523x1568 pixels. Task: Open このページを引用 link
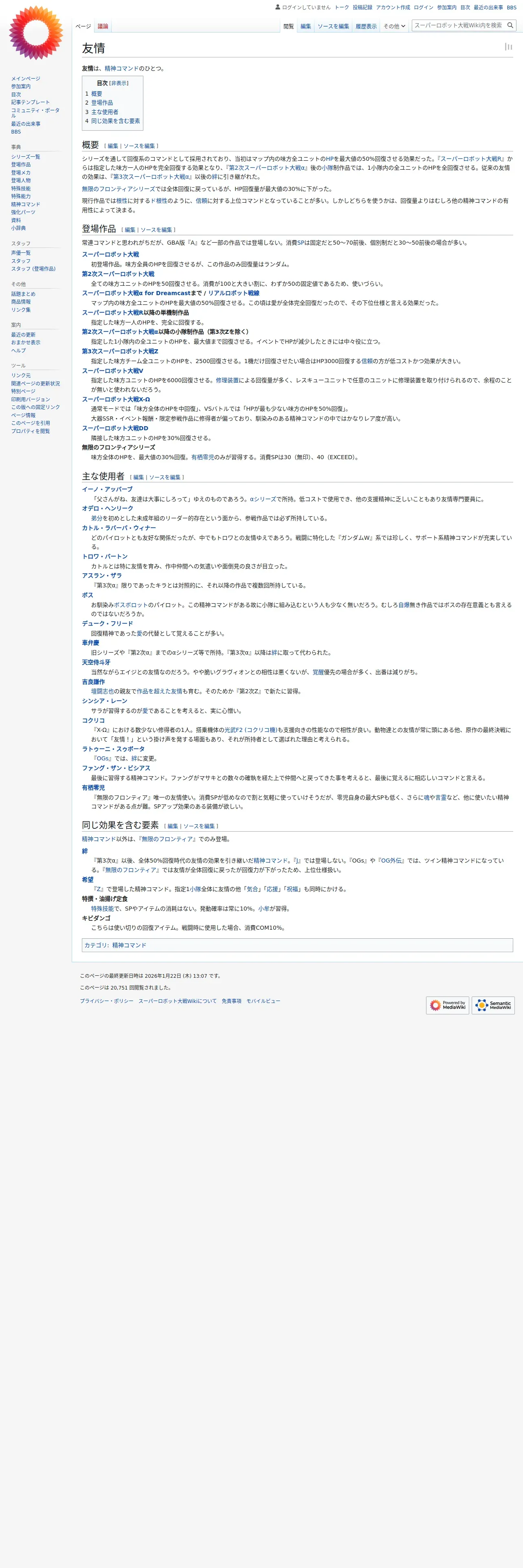31,423
